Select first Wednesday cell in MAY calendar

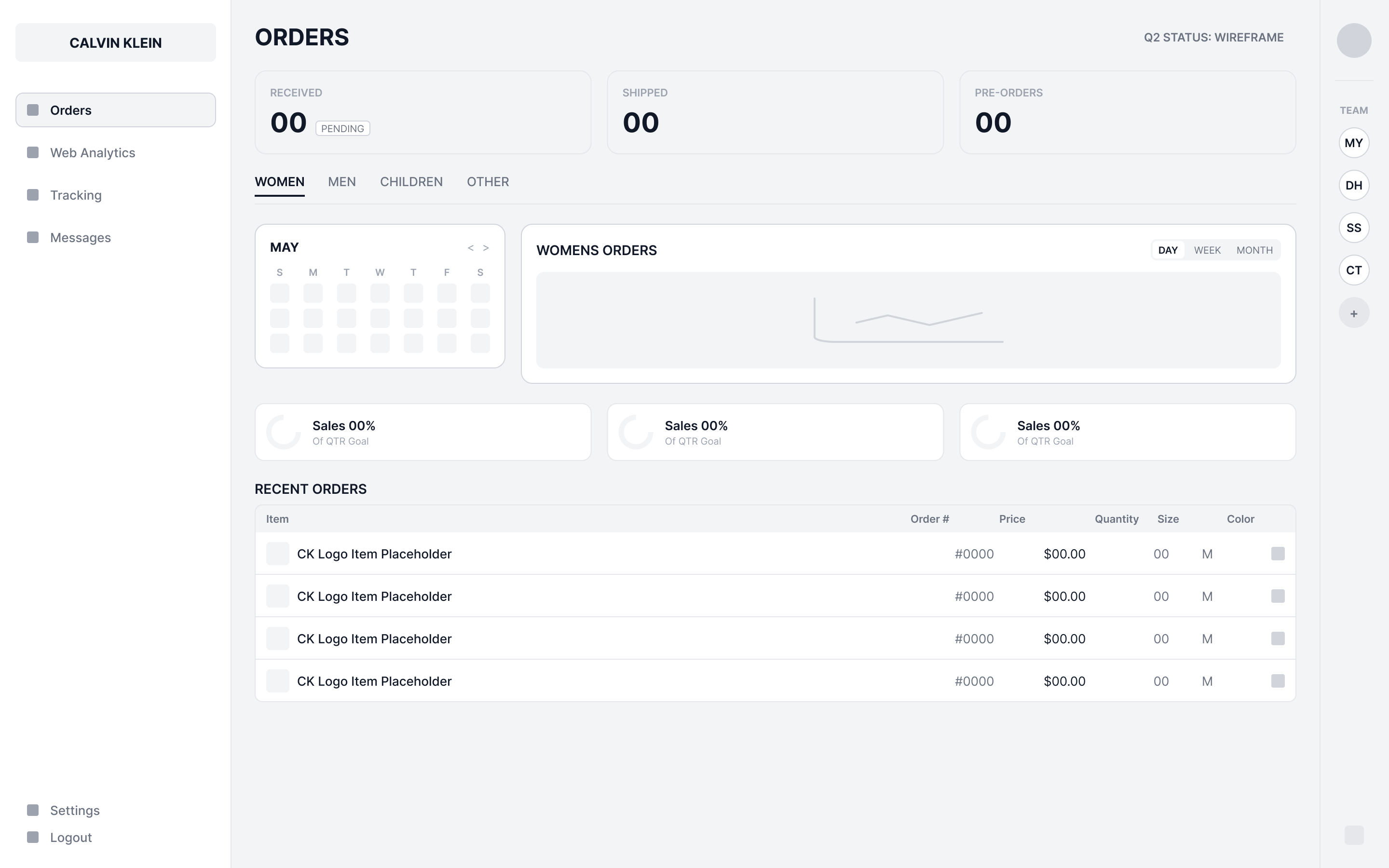380,293
